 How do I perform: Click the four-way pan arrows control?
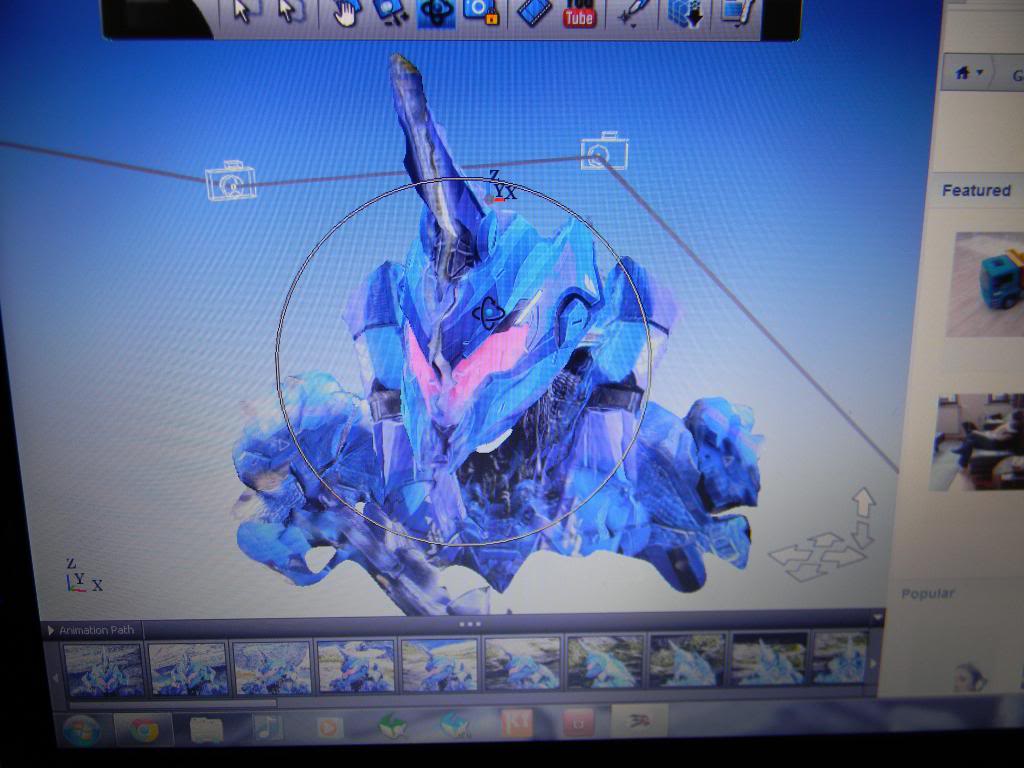[x=816, y=556]
